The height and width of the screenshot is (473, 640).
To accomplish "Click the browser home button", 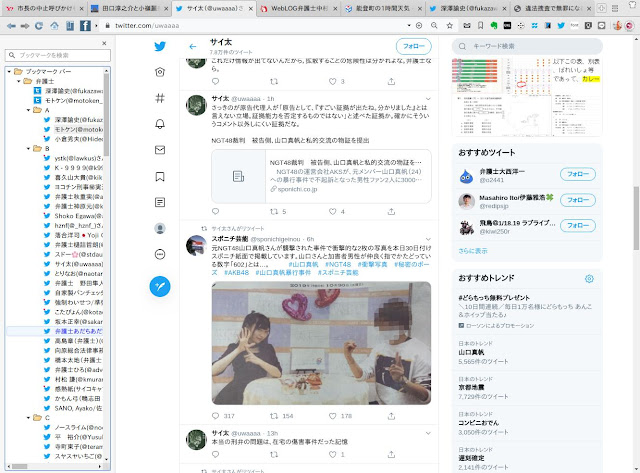I will (54, 26).
